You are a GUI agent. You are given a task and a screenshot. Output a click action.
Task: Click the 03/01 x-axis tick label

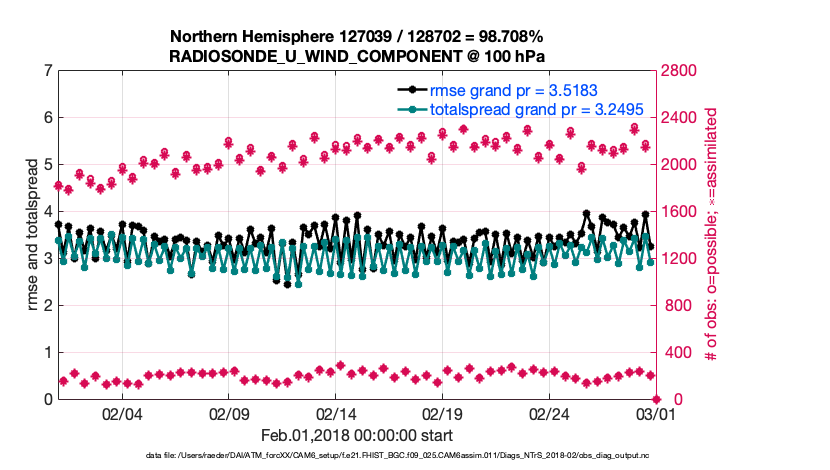655,414
